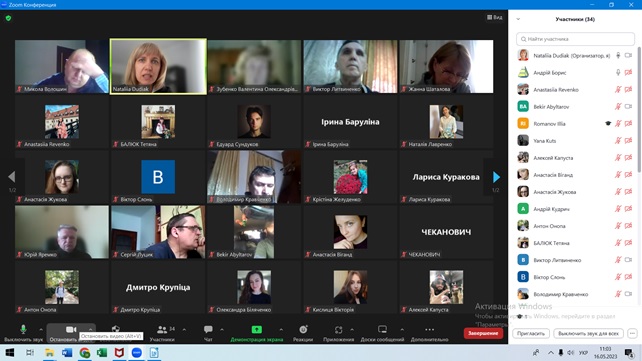Collapse the participants panel header chevron
The height and width of the screenshot is (361, 642).
tap(518, 19)
